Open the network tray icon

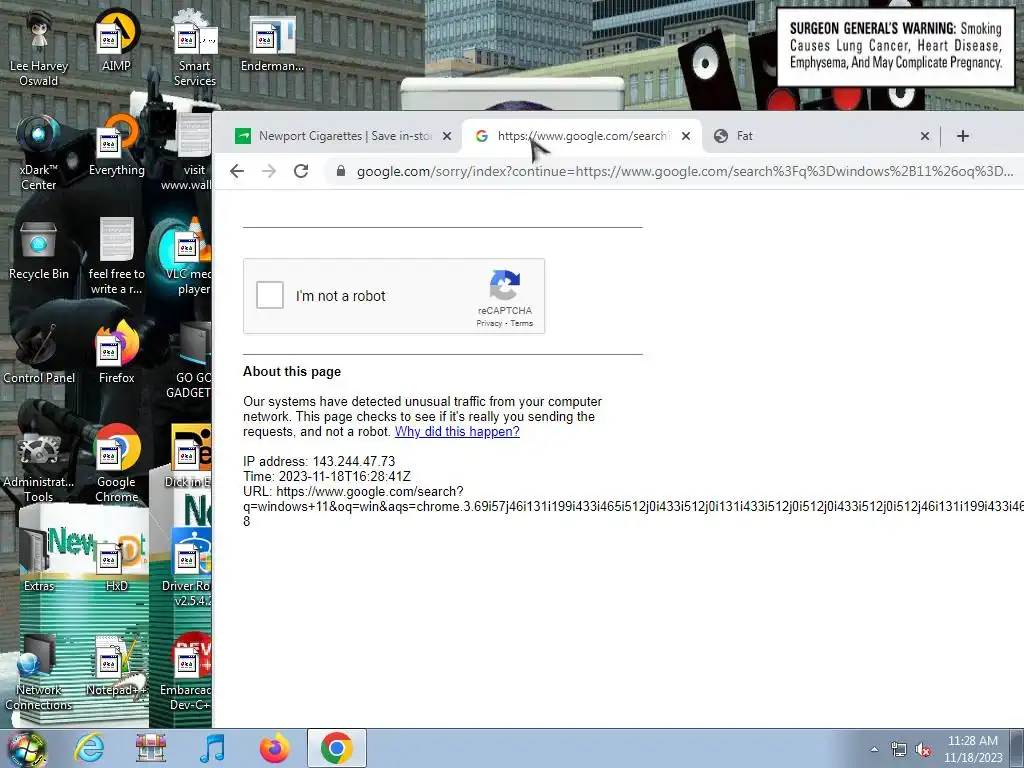click(x=899, y=750)
